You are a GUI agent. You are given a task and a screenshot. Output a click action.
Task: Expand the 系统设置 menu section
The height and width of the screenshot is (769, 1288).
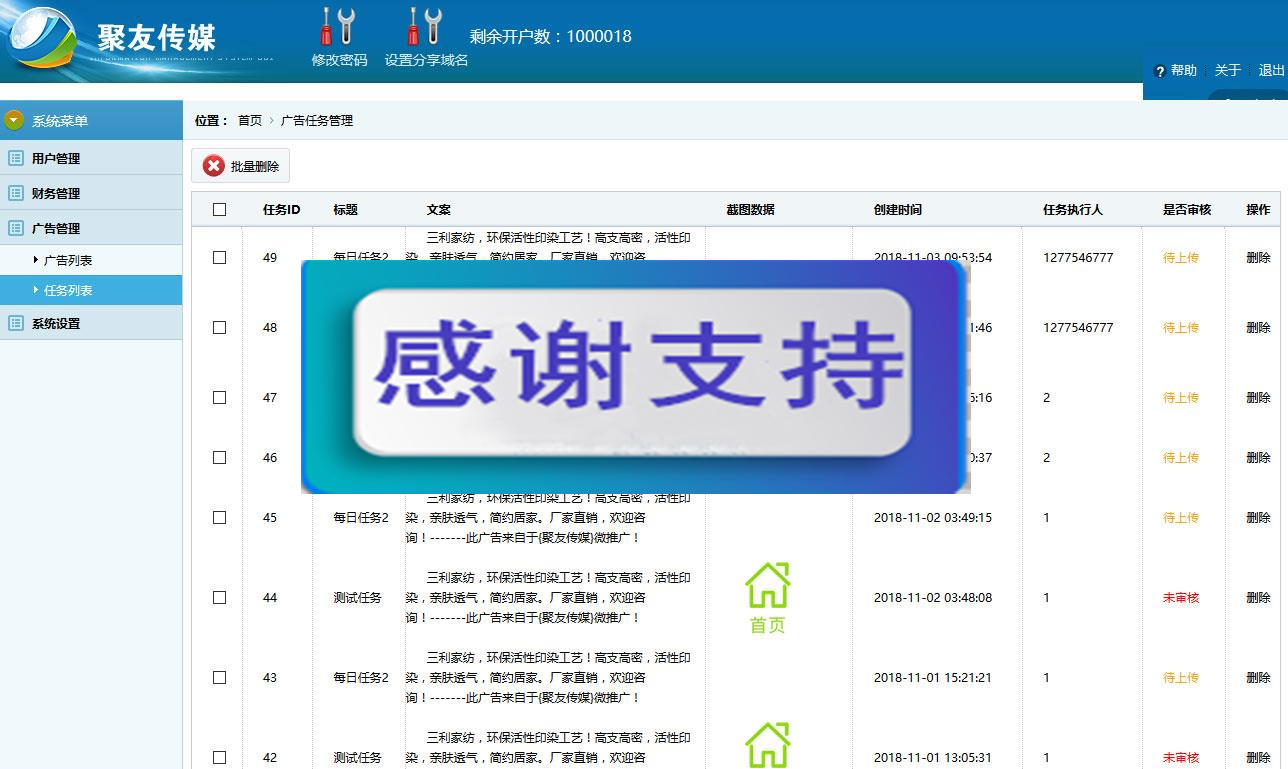pos(91,323)
